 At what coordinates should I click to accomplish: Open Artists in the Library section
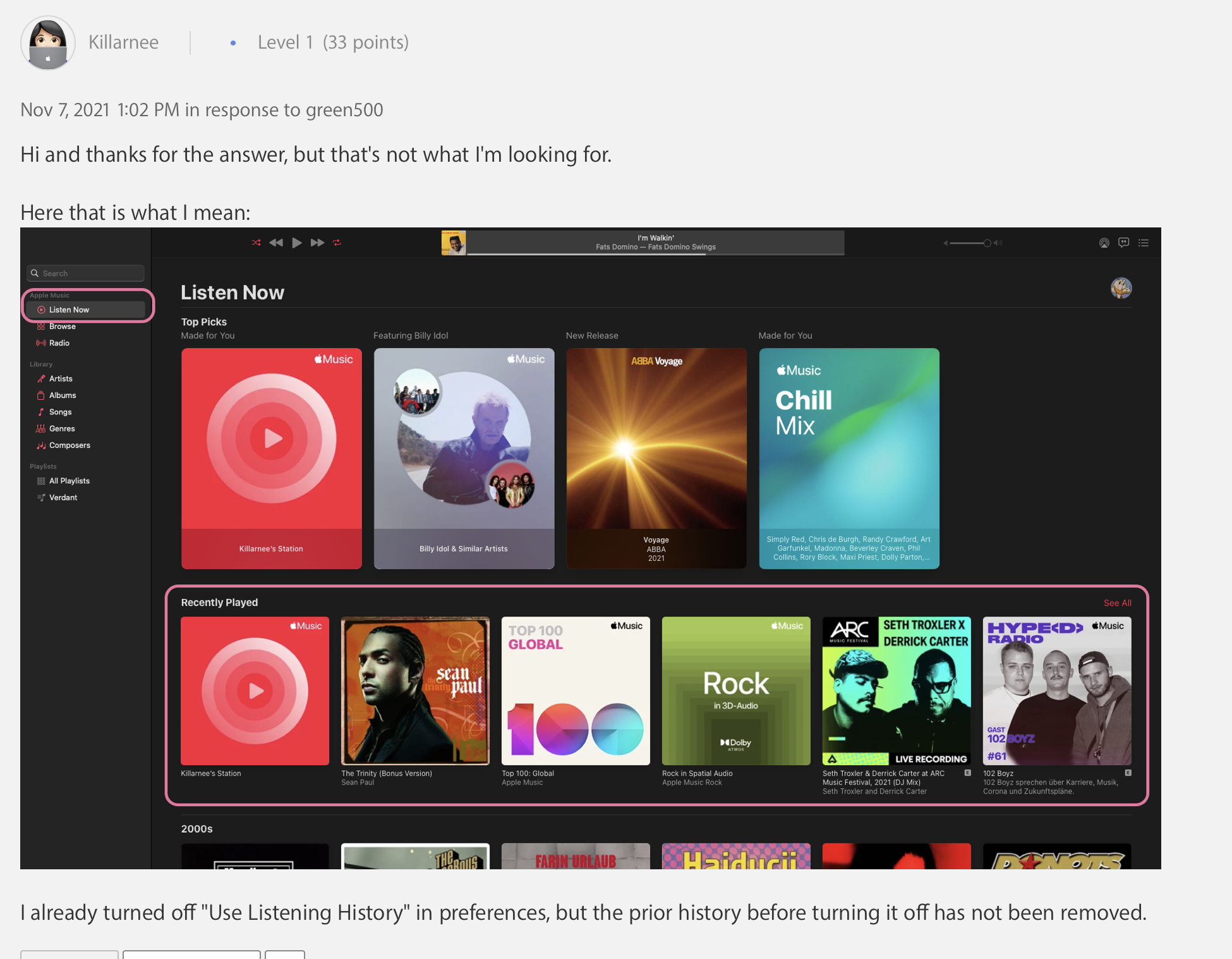61,379
